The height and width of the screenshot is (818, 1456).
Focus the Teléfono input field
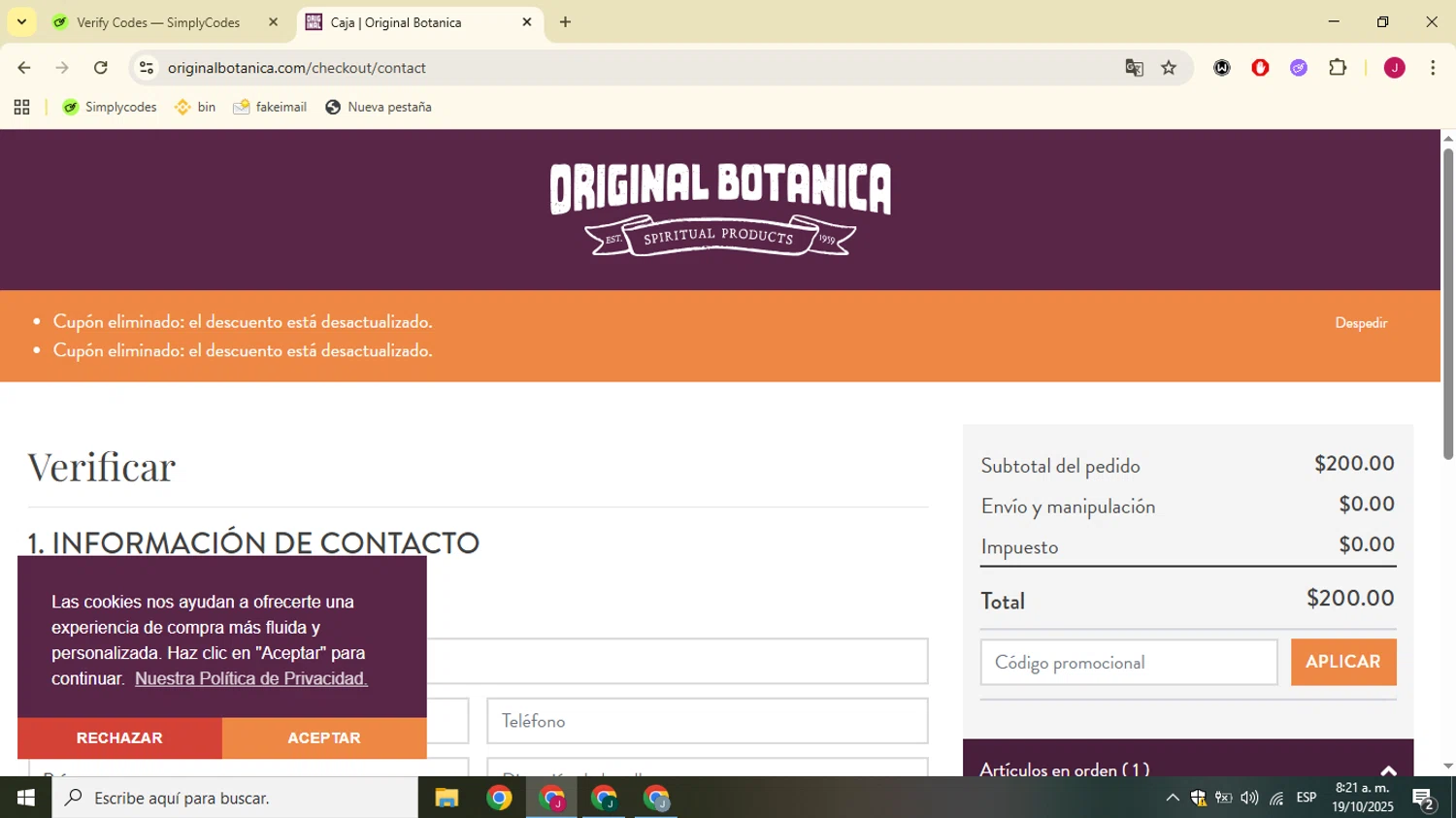(x=708, y=721)
